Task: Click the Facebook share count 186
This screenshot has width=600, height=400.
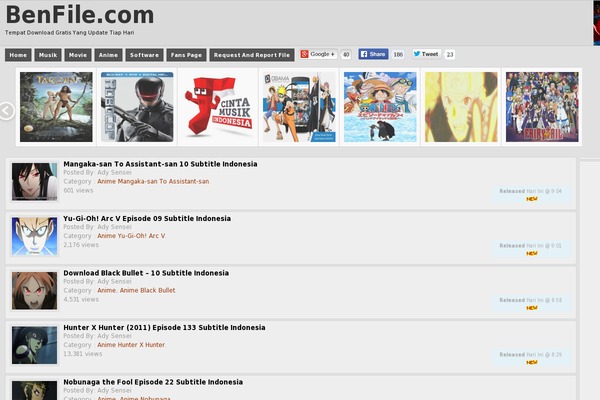Action: (398, 55)
